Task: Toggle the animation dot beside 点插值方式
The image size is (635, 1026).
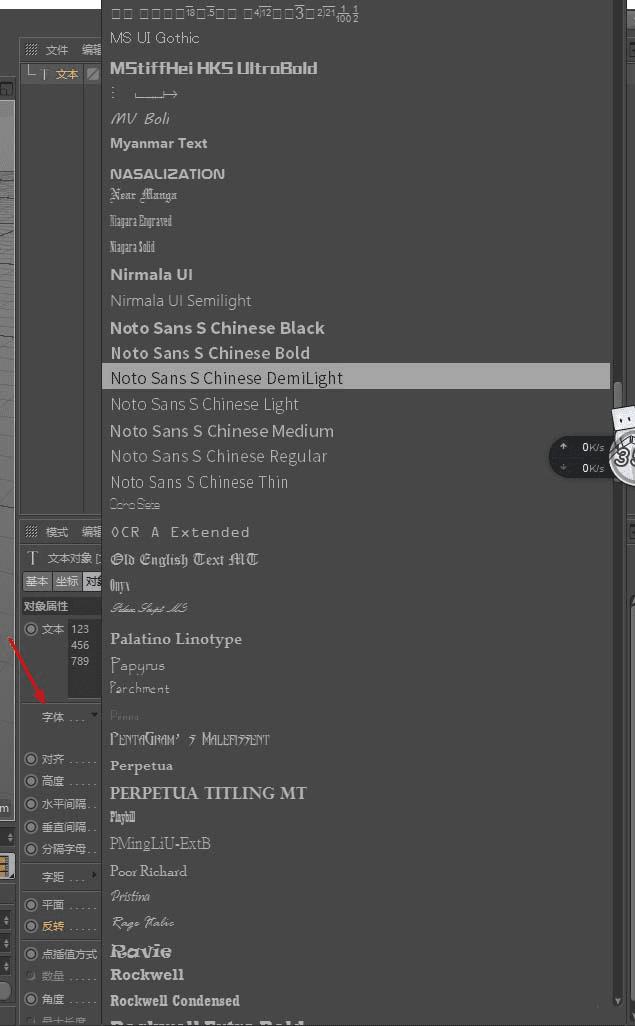Action: [31, 954]
